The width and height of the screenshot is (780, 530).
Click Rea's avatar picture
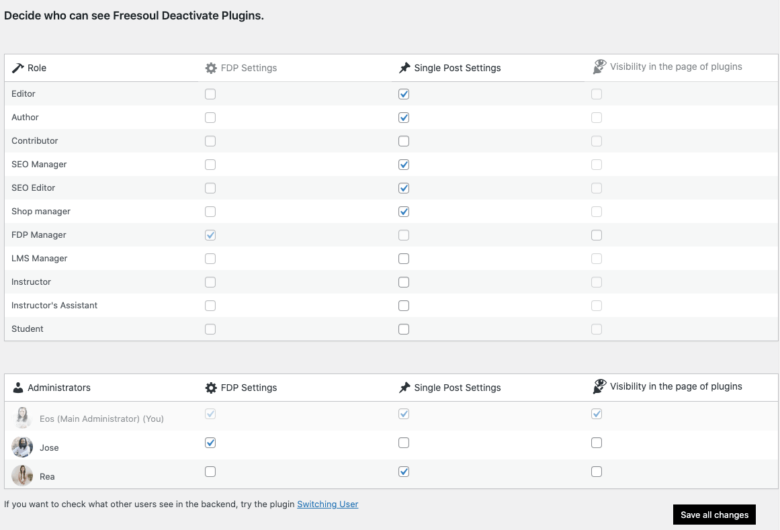pyautogui.click(x=22, y=476)
